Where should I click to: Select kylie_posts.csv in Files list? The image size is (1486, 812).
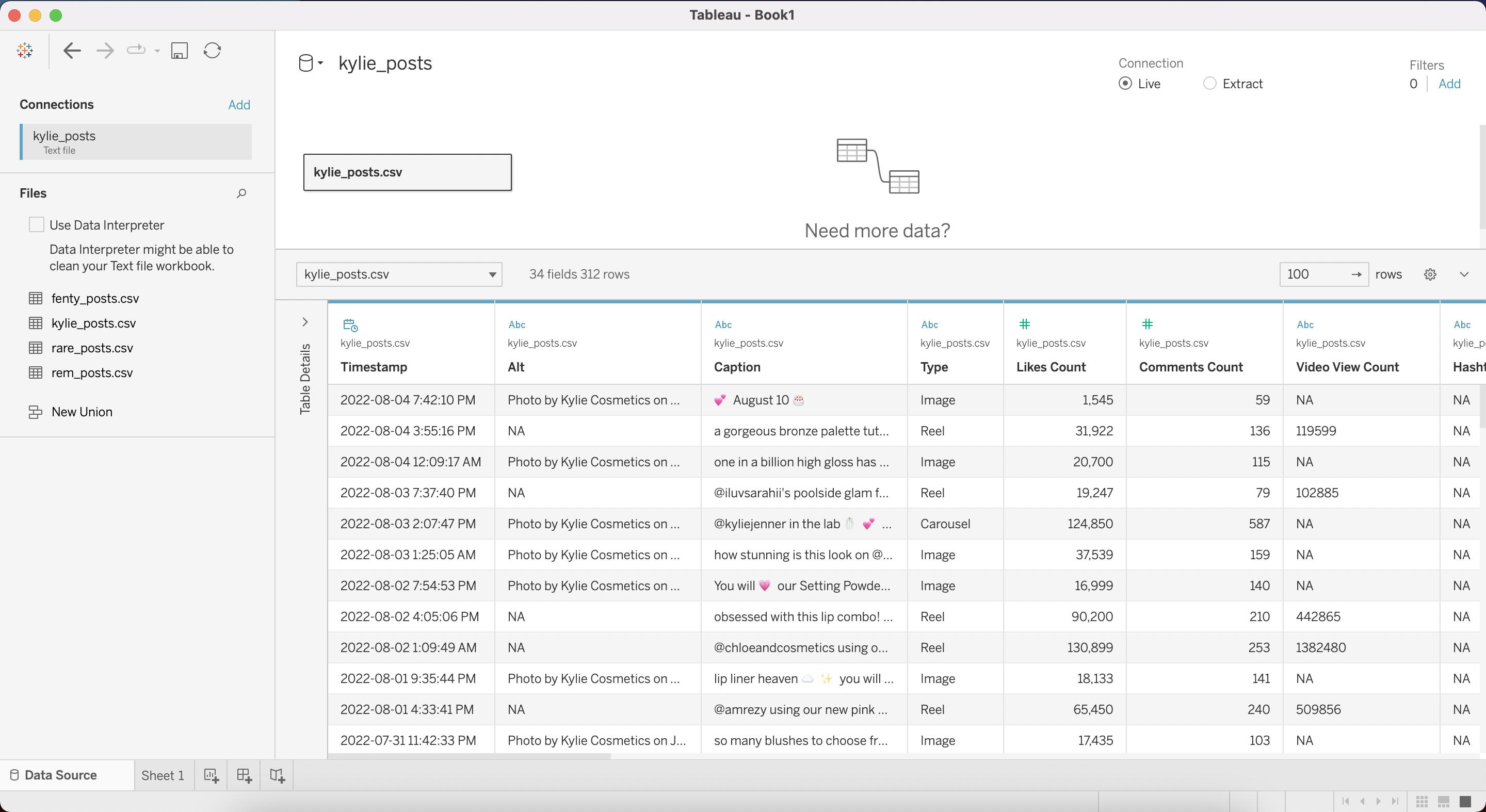pyautogui.click(x=93, y=323)
